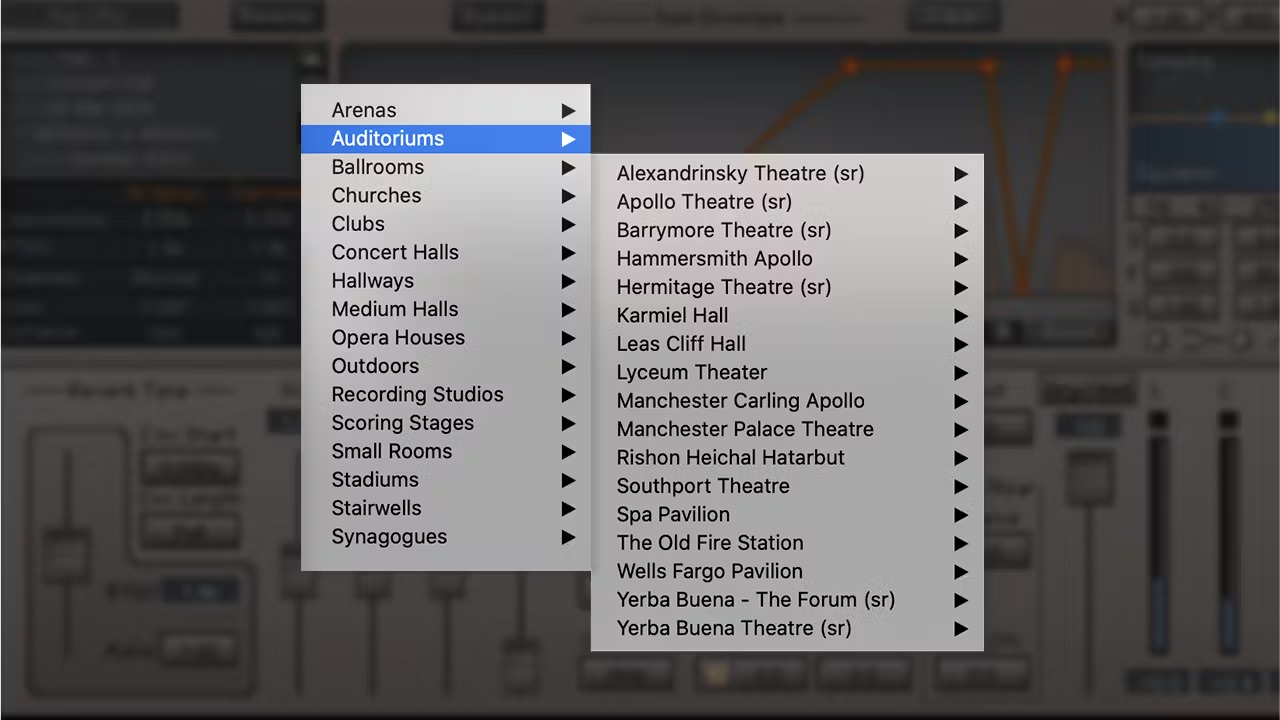
Task: Select Manchester Carling Apollo
Action: point(787,401)
